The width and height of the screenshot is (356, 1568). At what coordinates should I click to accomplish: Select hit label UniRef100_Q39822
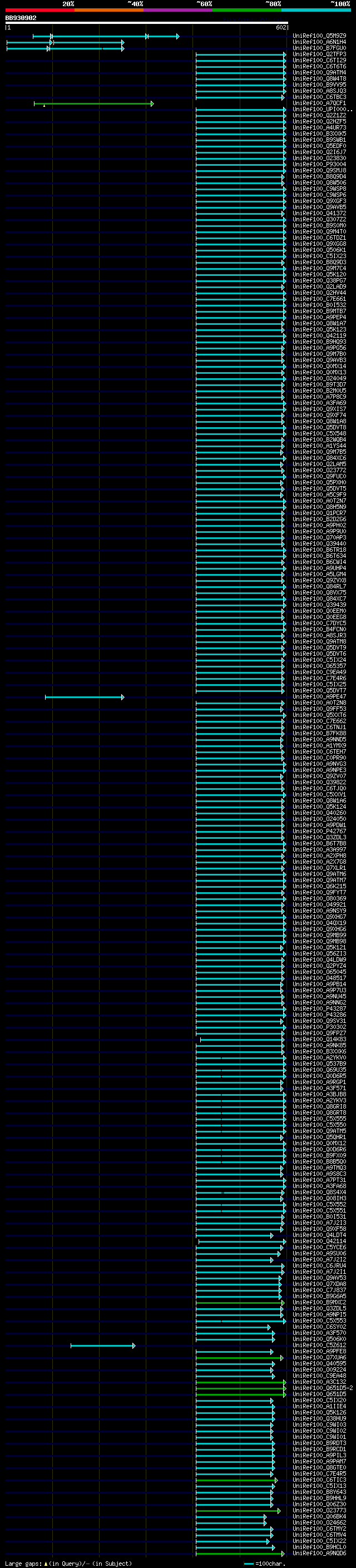click(319, 782)
